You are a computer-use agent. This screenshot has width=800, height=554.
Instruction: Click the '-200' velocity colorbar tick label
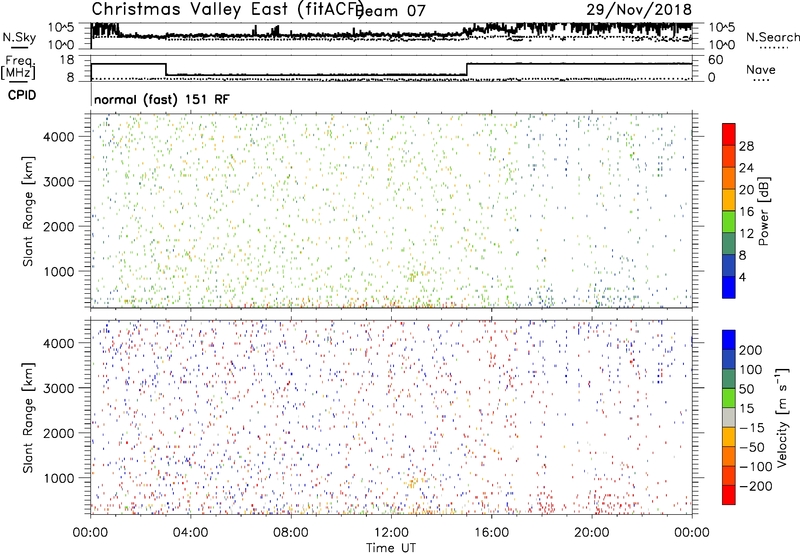756,486
